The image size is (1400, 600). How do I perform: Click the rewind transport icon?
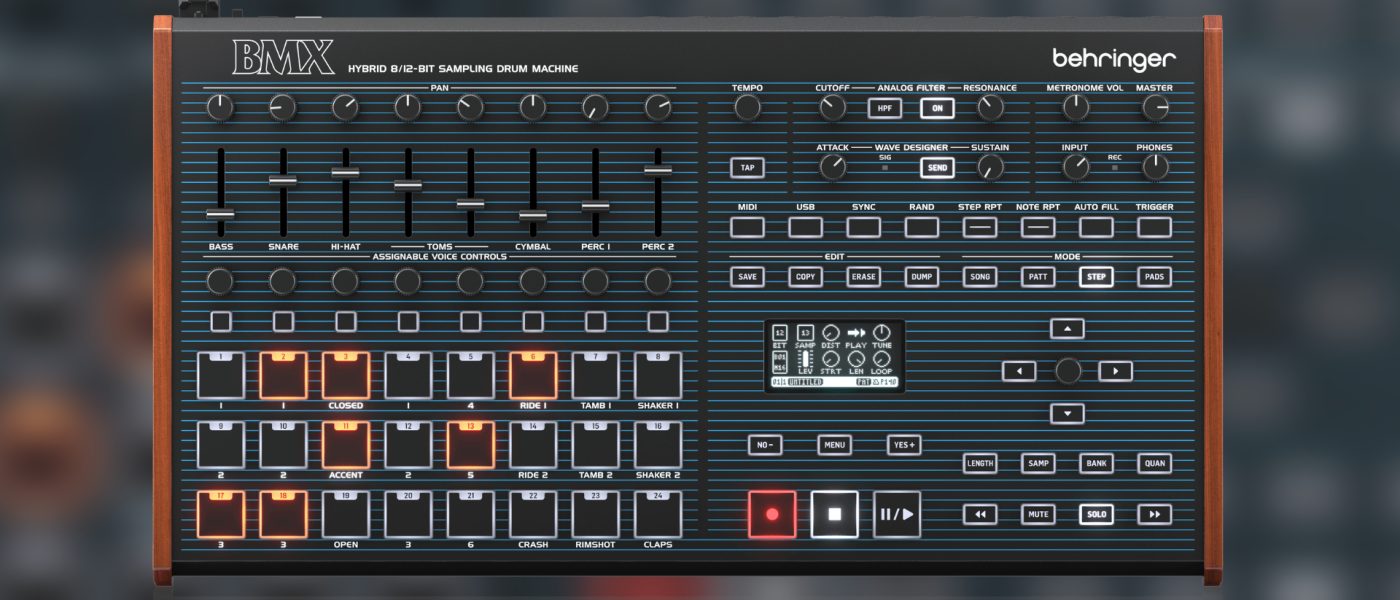(980, 514)
